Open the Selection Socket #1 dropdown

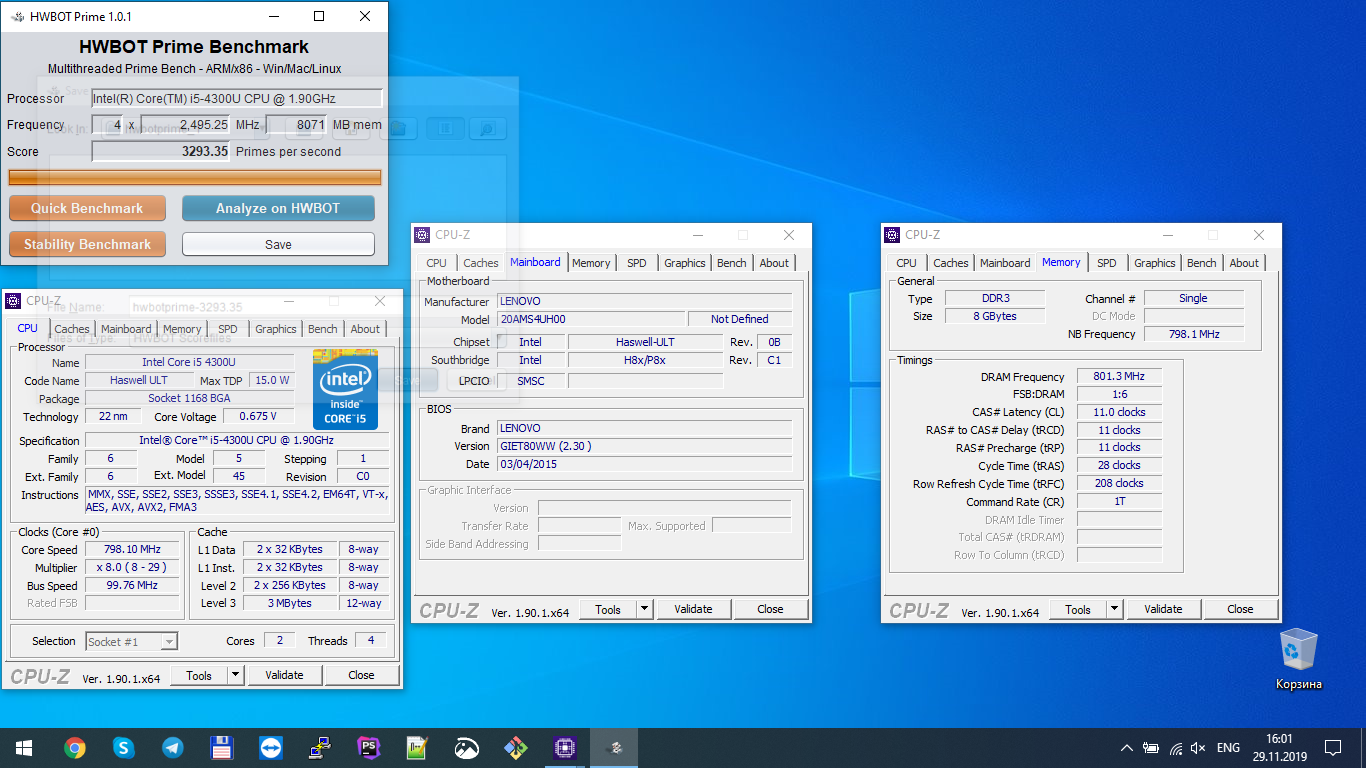click(131, 641)
